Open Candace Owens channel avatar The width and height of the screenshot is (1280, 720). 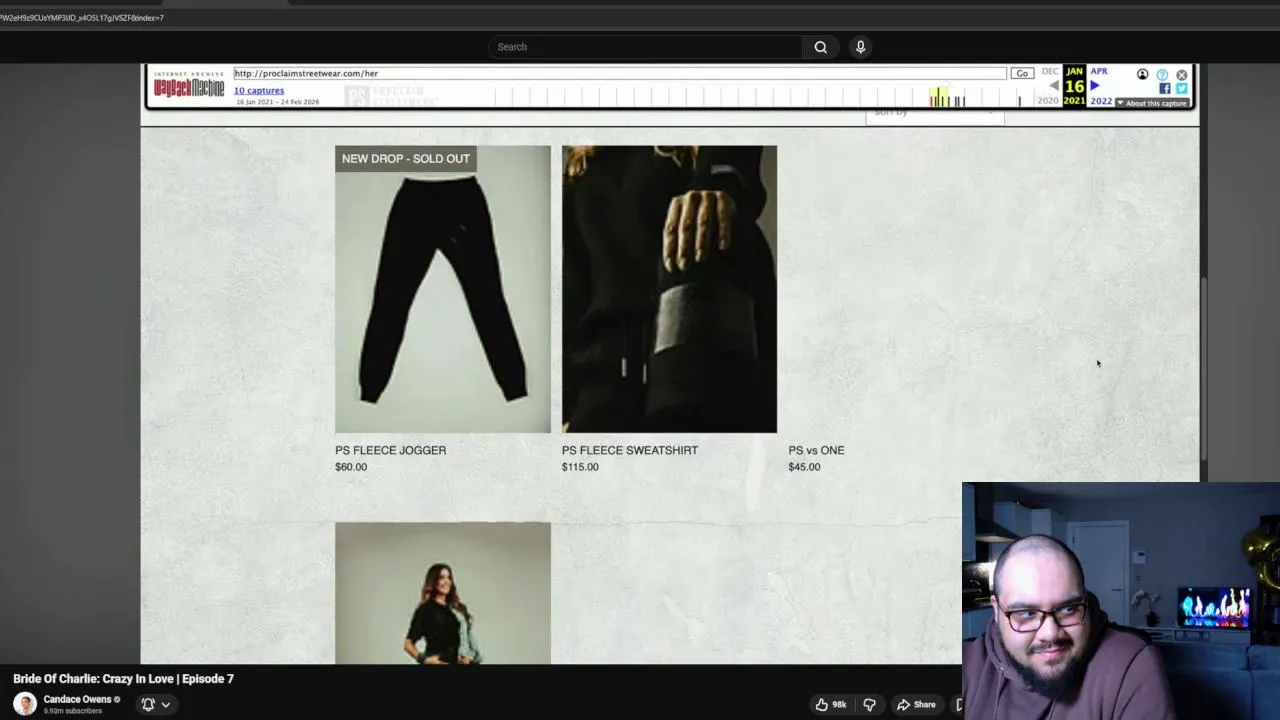coord(25,704)
